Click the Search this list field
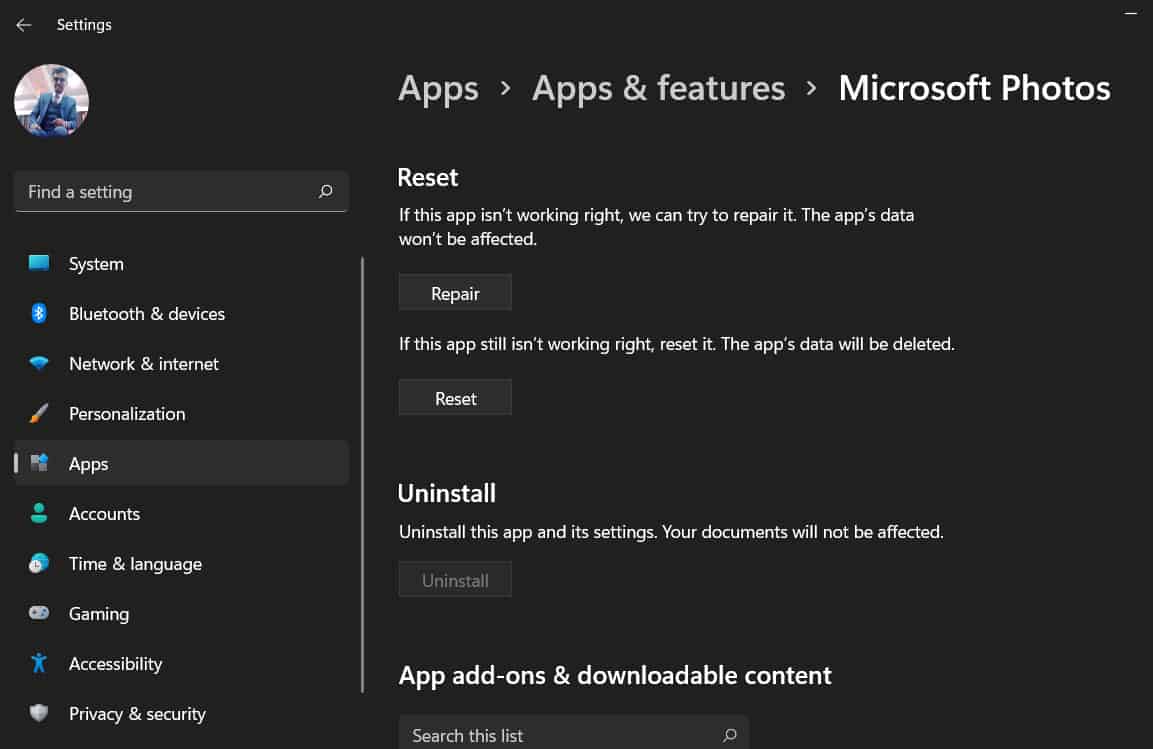Image resolution: width=1153 pixels, height=749 pixels. [560, 735]
